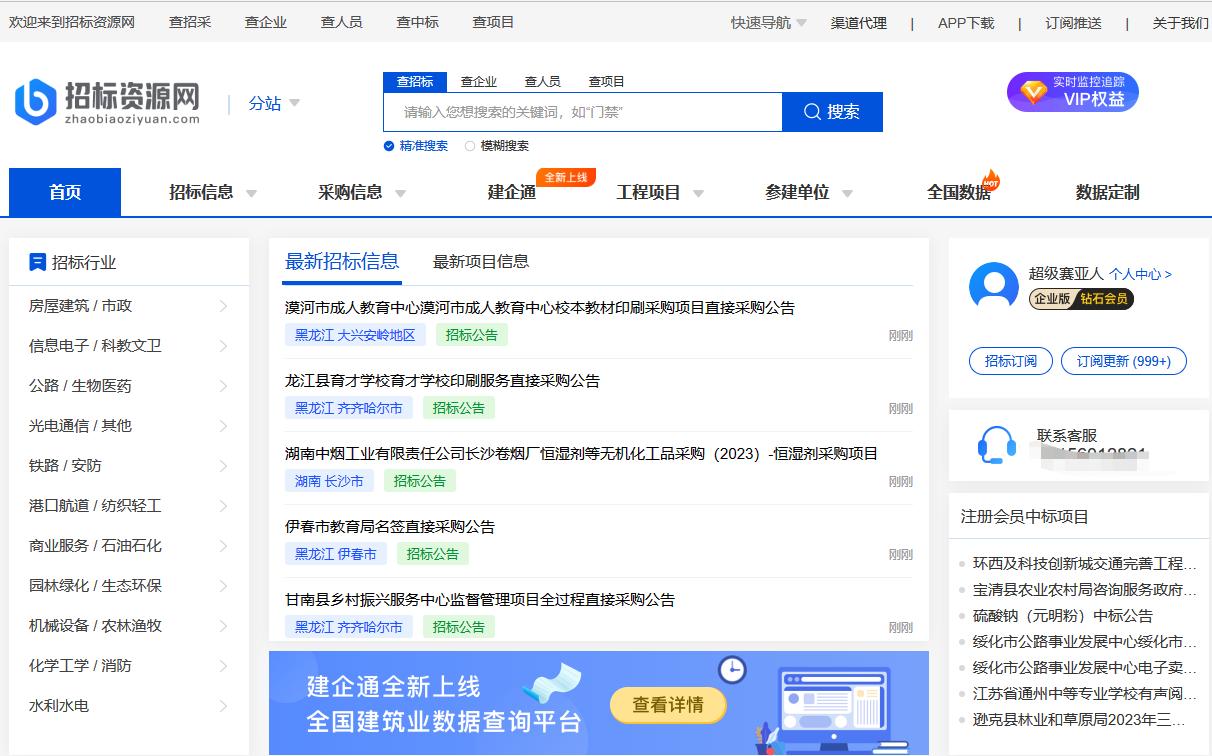Click the 招标订阅 button
This screenshot has height=756, width=1212.
coord(1010,362)
